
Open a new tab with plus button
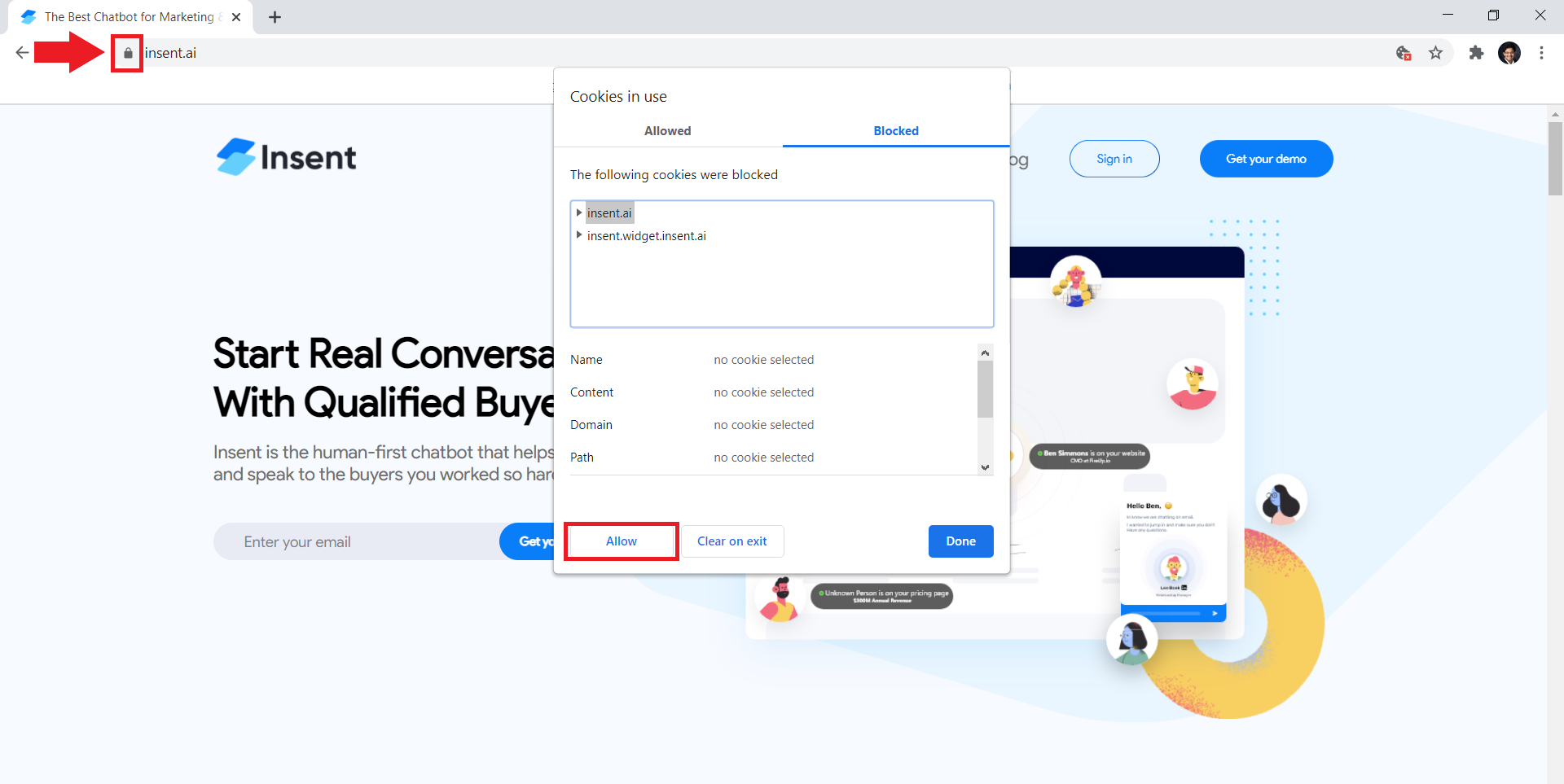[x=275, y=17]
